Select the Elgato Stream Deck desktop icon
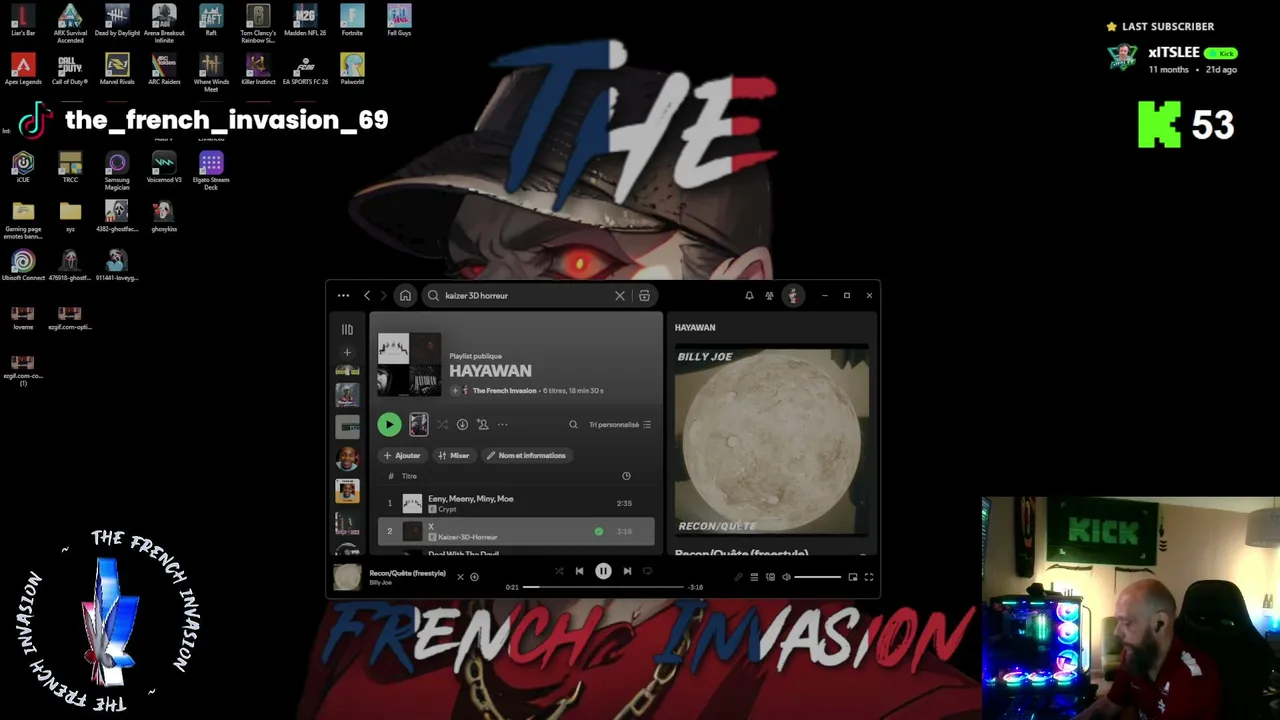The image size is (1280, 720). (211, 170)
